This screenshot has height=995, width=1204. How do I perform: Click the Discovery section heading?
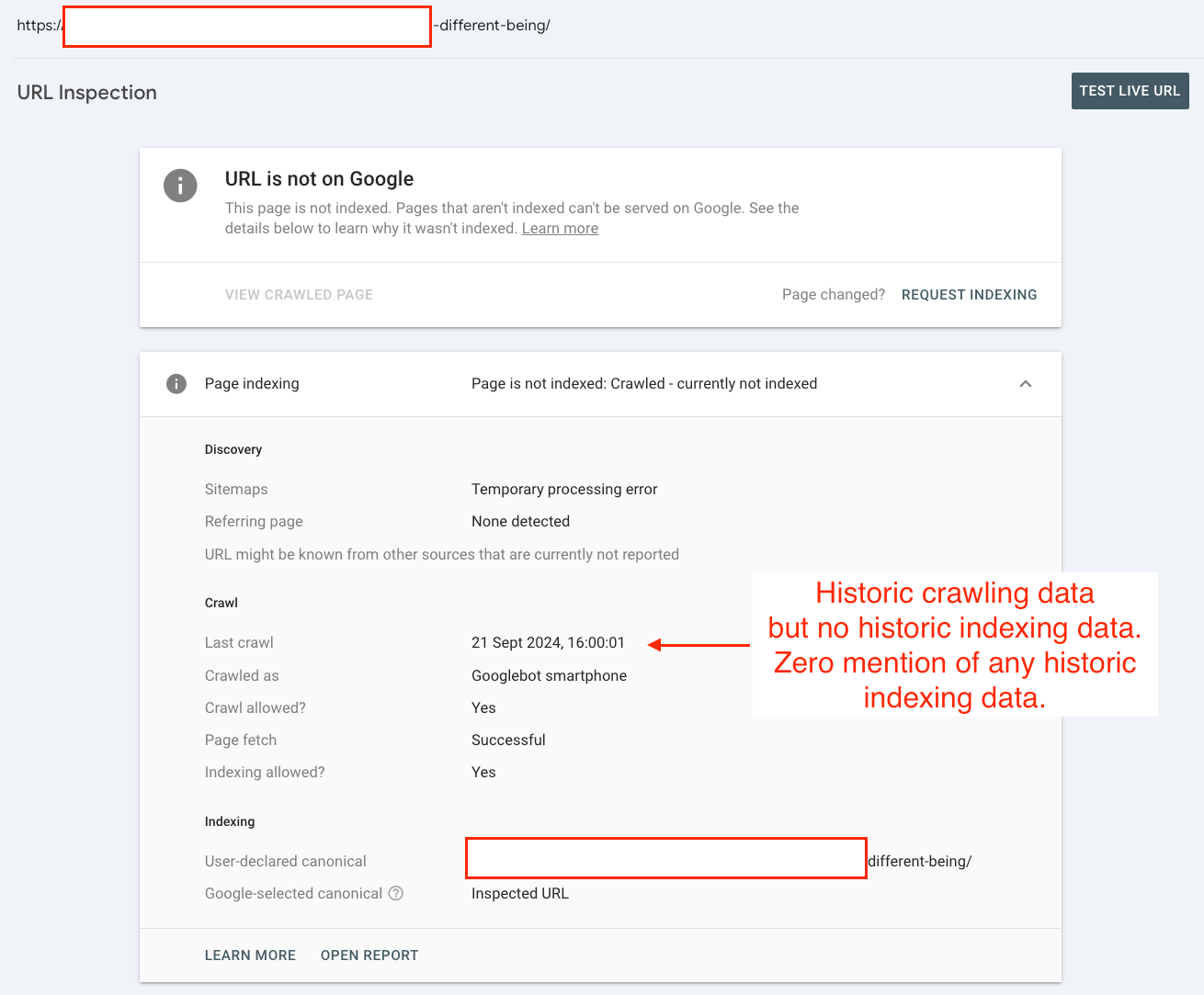pyautogui.click(x=233, y=450)
